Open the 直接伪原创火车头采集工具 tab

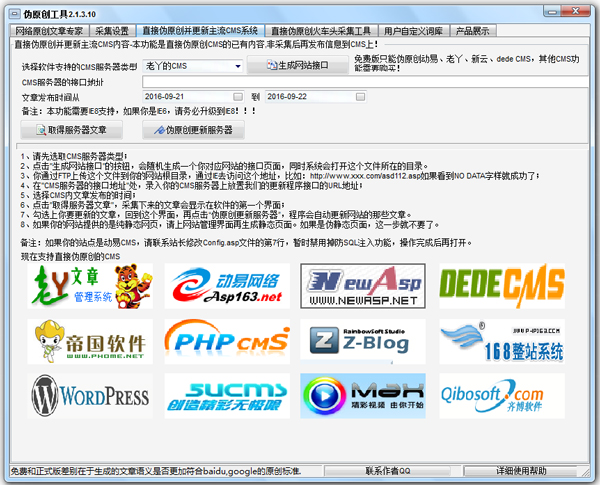[321, 31]
